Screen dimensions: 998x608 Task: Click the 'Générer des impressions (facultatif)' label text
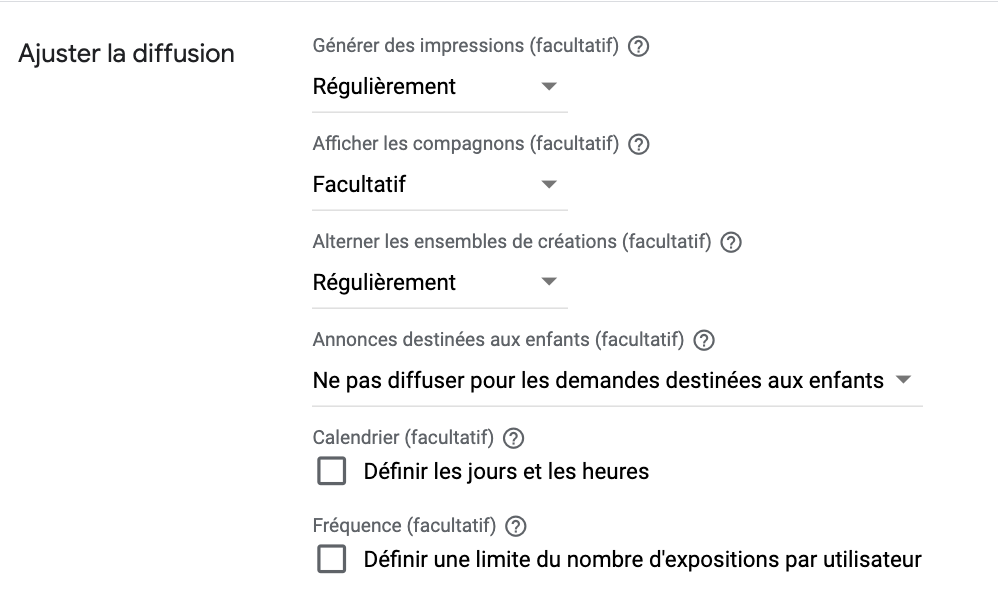pyautogui.click(x=465, y=46)
